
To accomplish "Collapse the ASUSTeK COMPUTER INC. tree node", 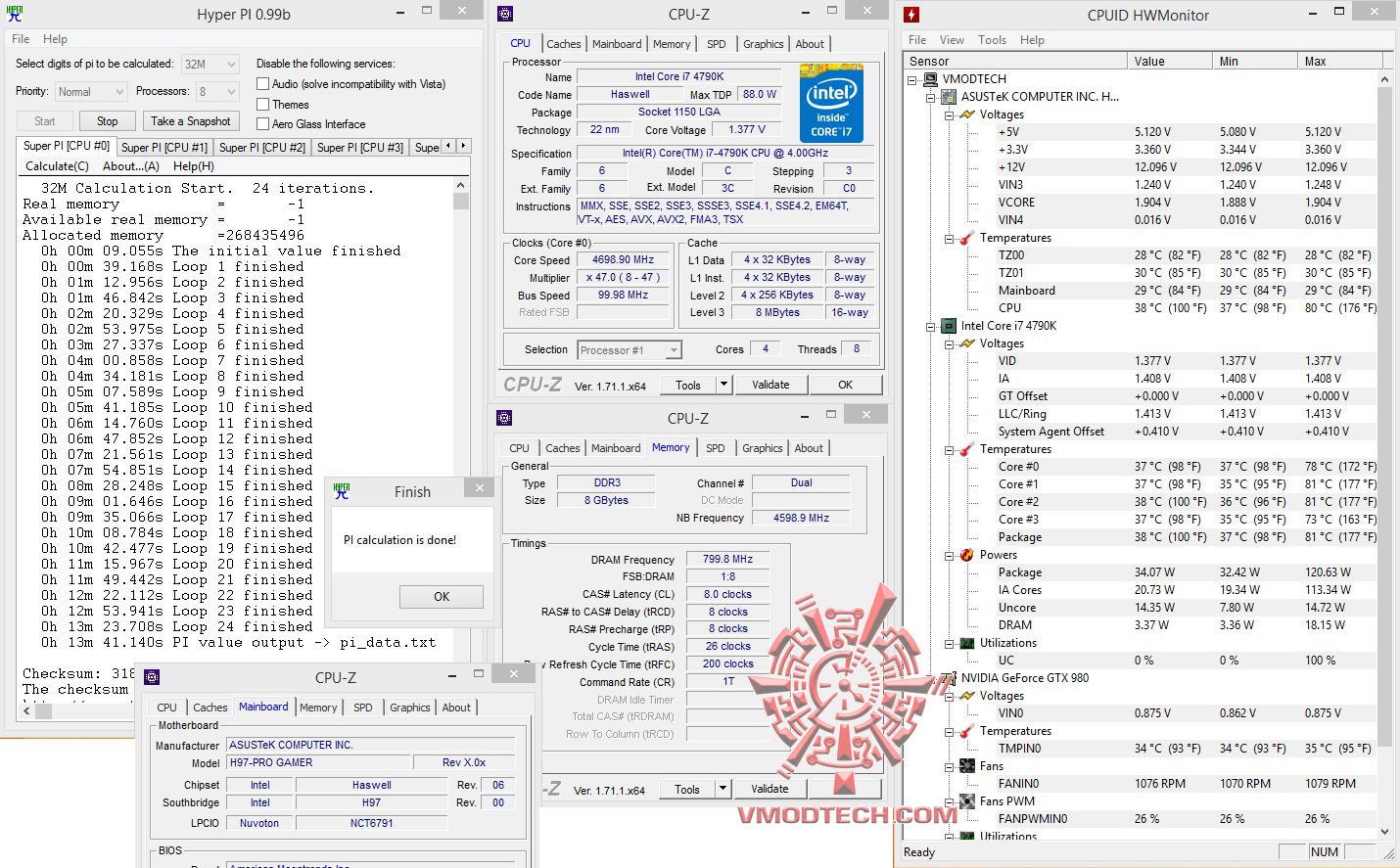I will pyautogui.click(x=931, y=97).
